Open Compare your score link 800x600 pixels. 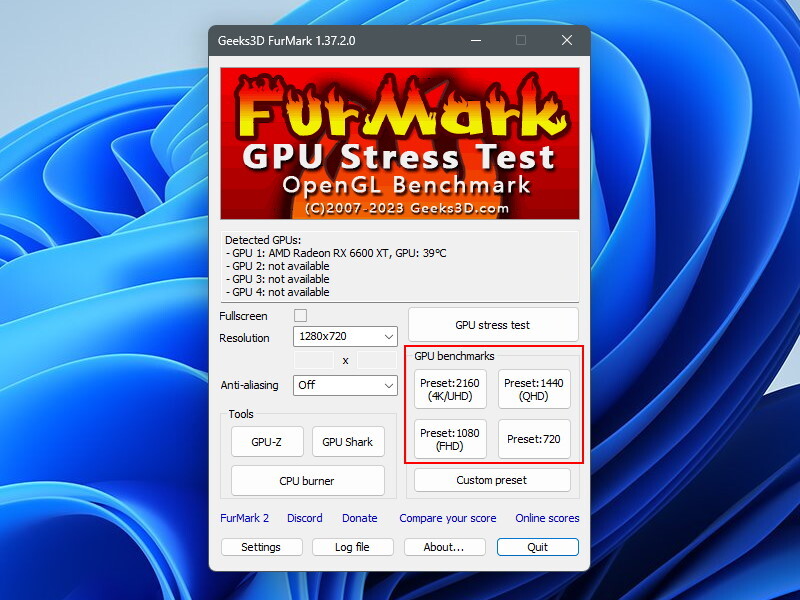447,518
